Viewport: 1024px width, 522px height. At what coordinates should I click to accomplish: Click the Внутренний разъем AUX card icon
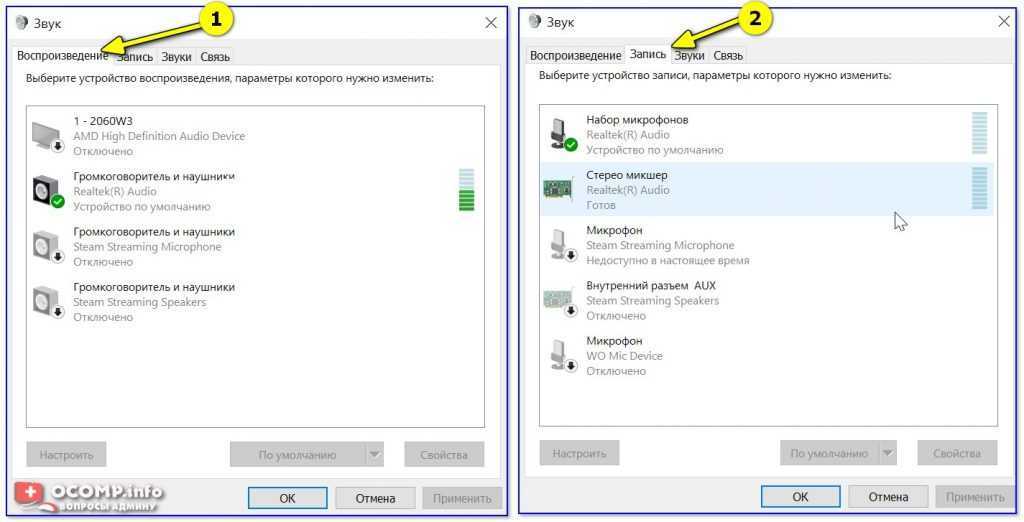pos(560,301)
